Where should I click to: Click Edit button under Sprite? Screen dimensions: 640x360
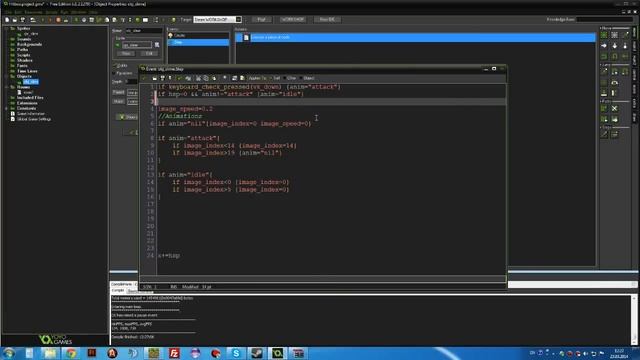(149, 53)
